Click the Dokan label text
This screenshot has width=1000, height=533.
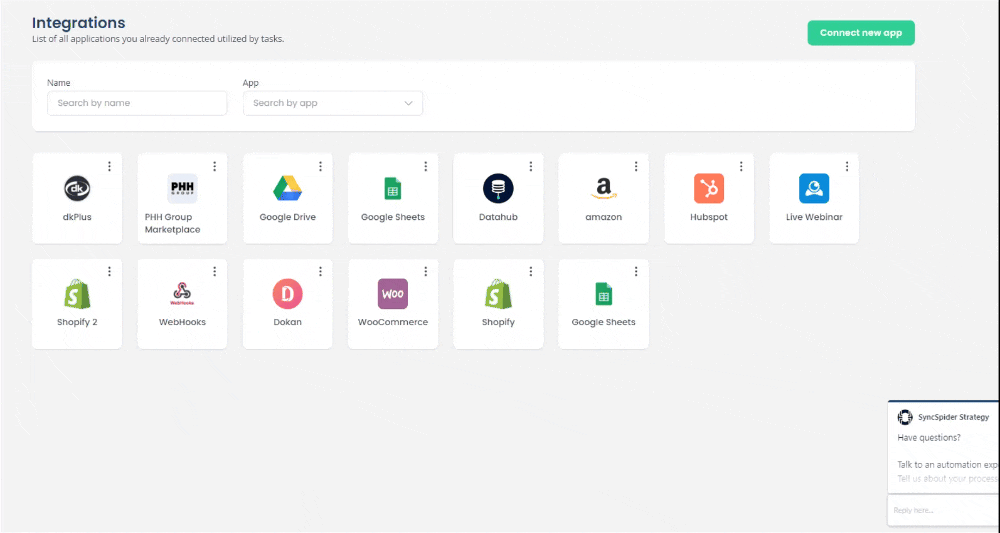[x=288, y=322]
